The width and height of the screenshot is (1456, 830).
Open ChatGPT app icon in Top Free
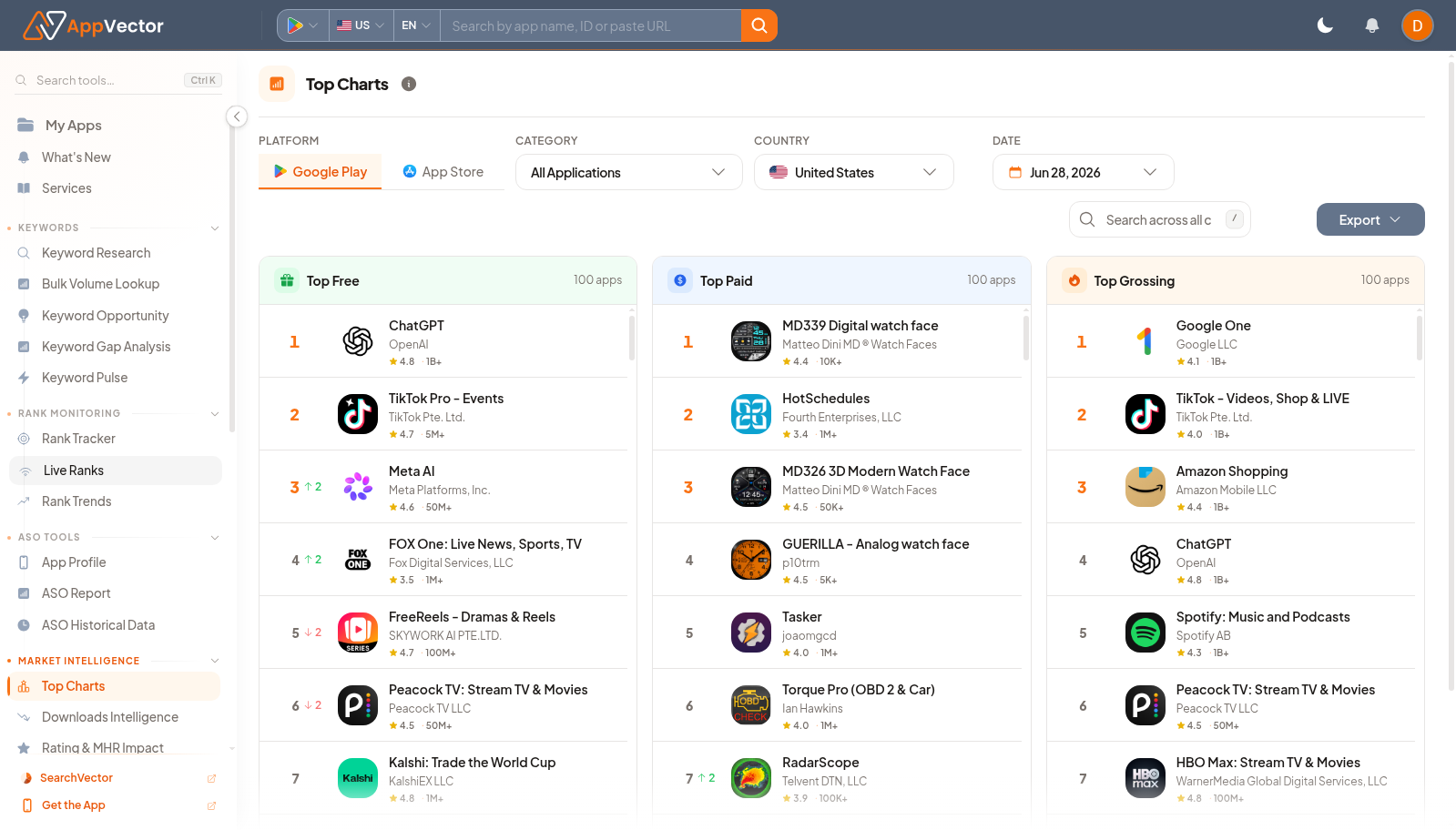coord(358,341)
